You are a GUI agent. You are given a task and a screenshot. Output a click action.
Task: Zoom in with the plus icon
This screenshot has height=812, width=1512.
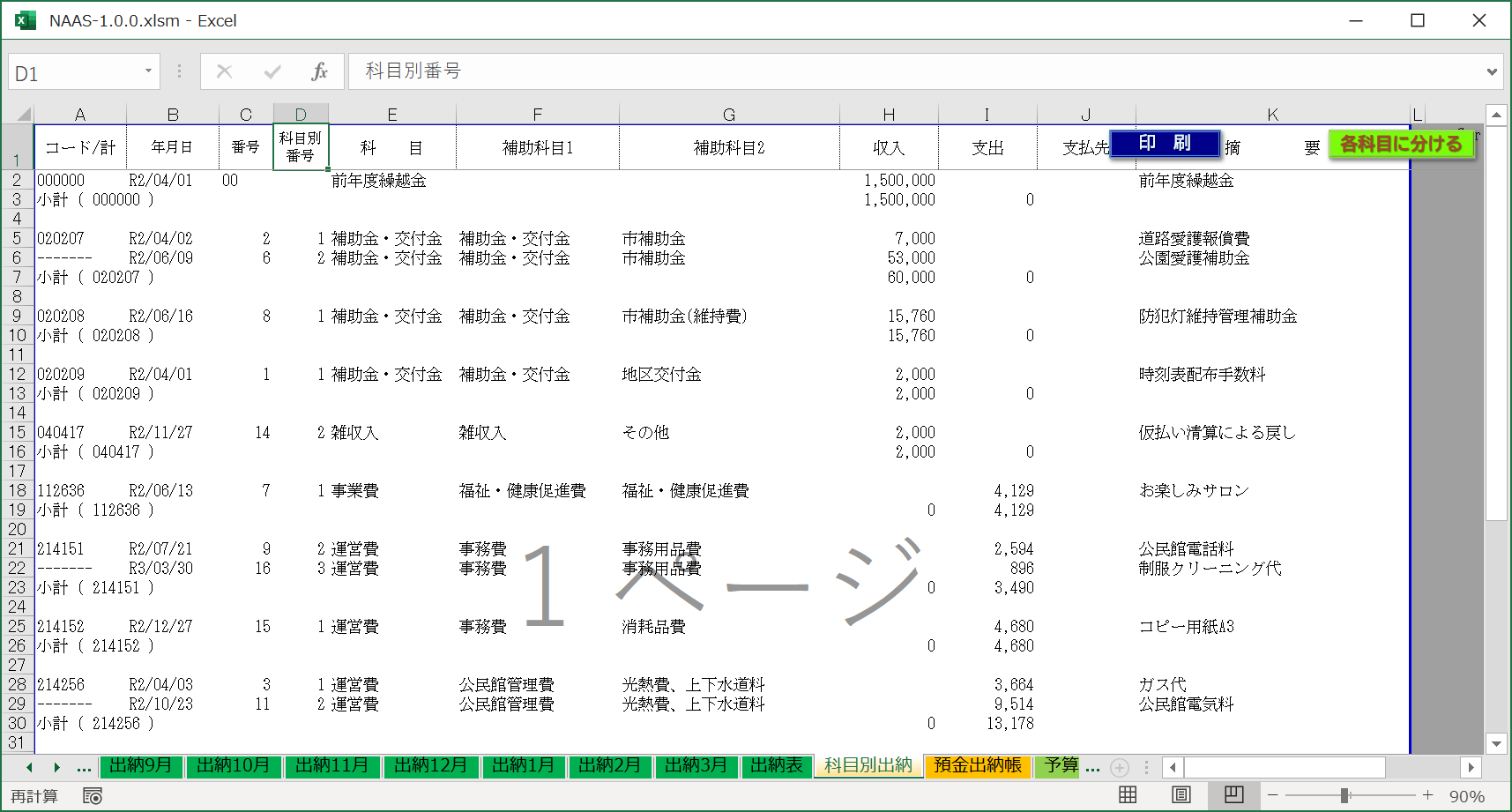point(1427,795)
